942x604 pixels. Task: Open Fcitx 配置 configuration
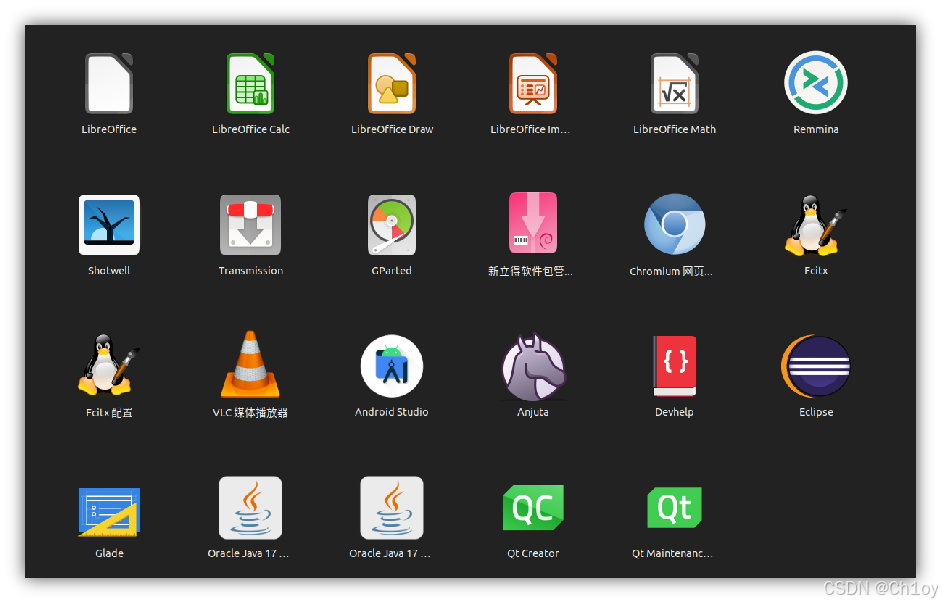point(109,365)
